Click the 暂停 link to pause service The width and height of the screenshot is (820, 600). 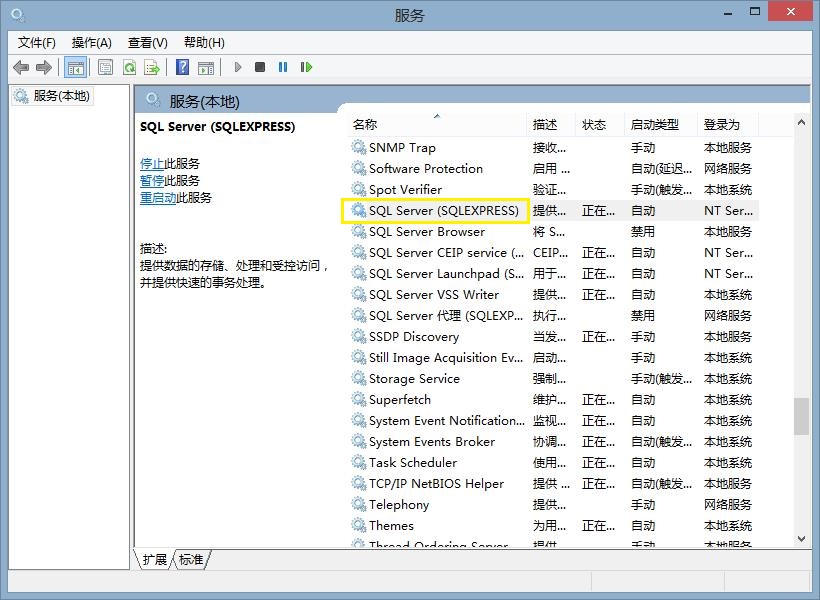point(152,181)
